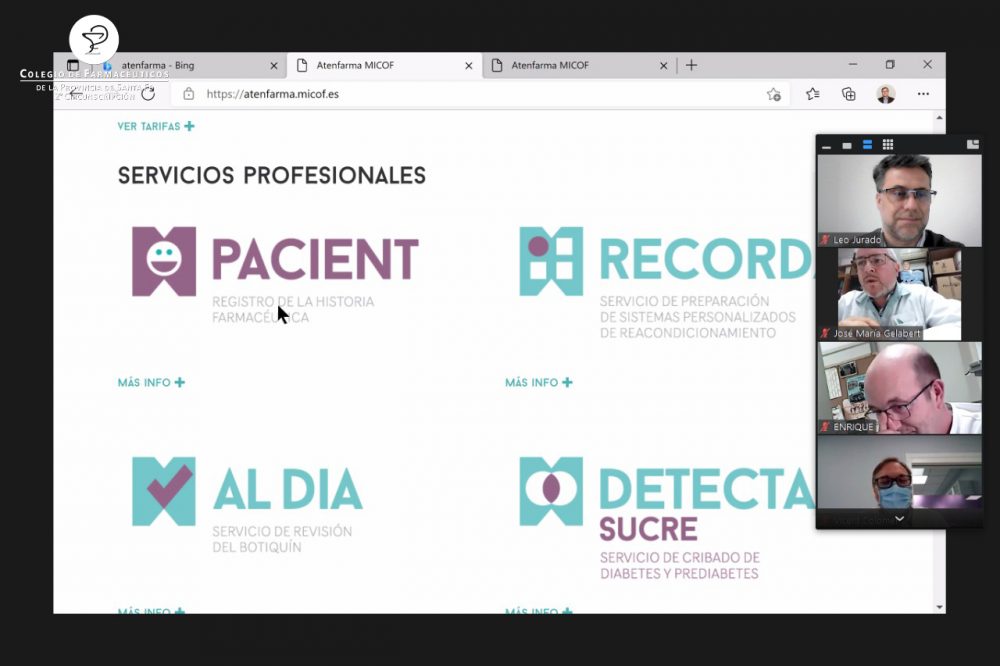Open the VER TARIFAS link
Viewport: 1000px width, 666px height.
coord(156,126)
